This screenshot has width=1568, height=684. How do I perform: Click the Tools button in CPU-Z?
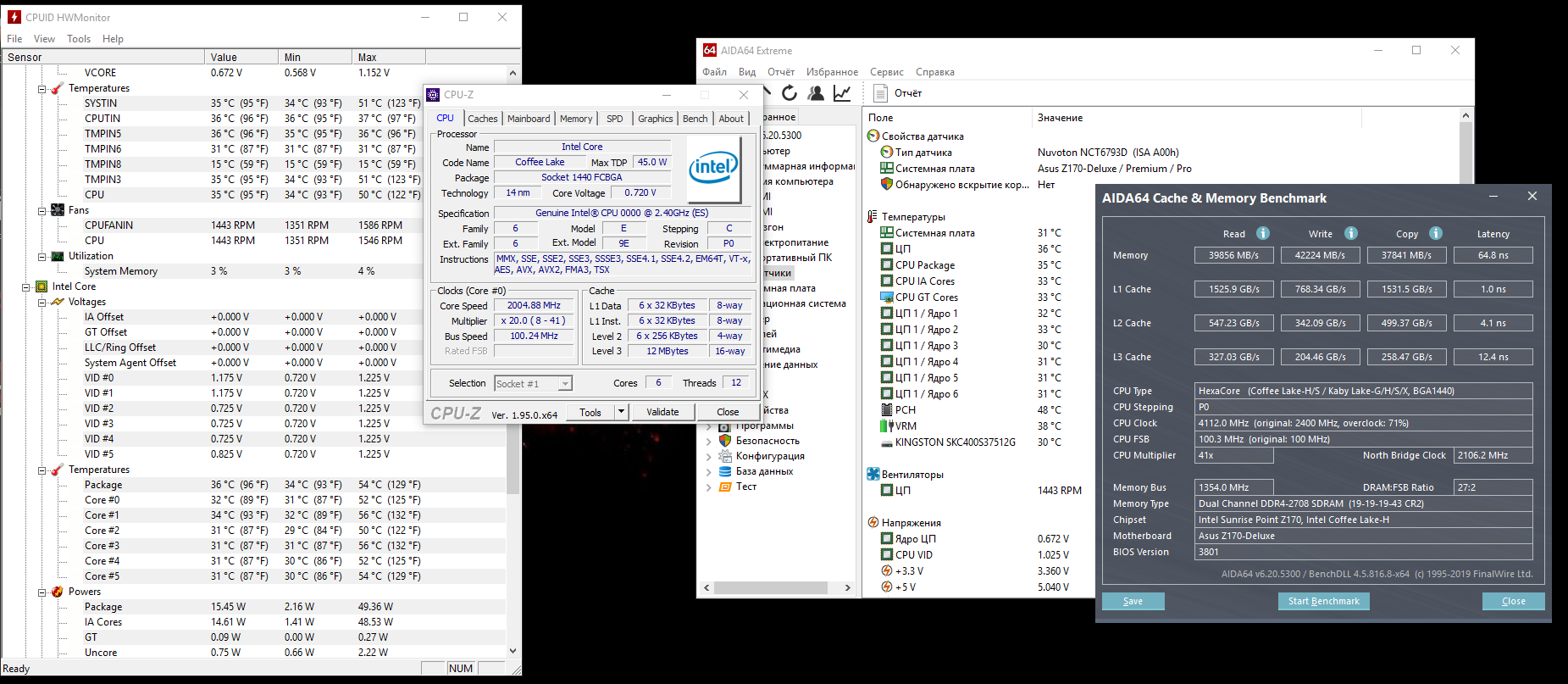[590, 412]
